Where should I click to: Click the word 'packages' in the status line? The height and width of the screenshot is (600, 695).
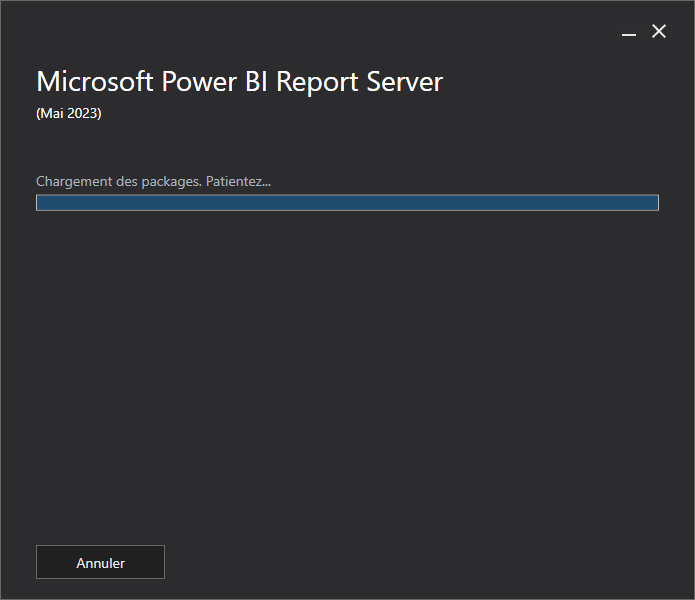(x=170, y=182)
